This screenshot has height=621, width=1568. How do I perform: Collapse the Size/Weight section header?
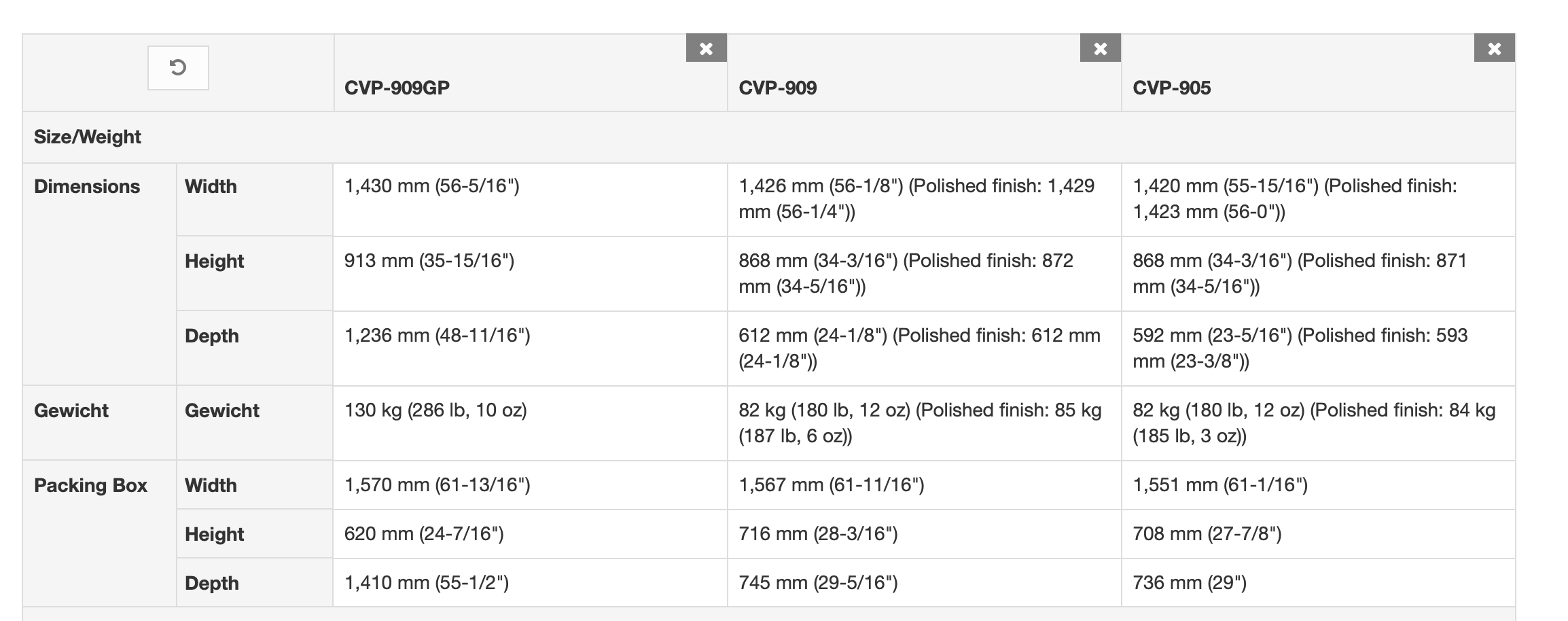click(87, 137)
